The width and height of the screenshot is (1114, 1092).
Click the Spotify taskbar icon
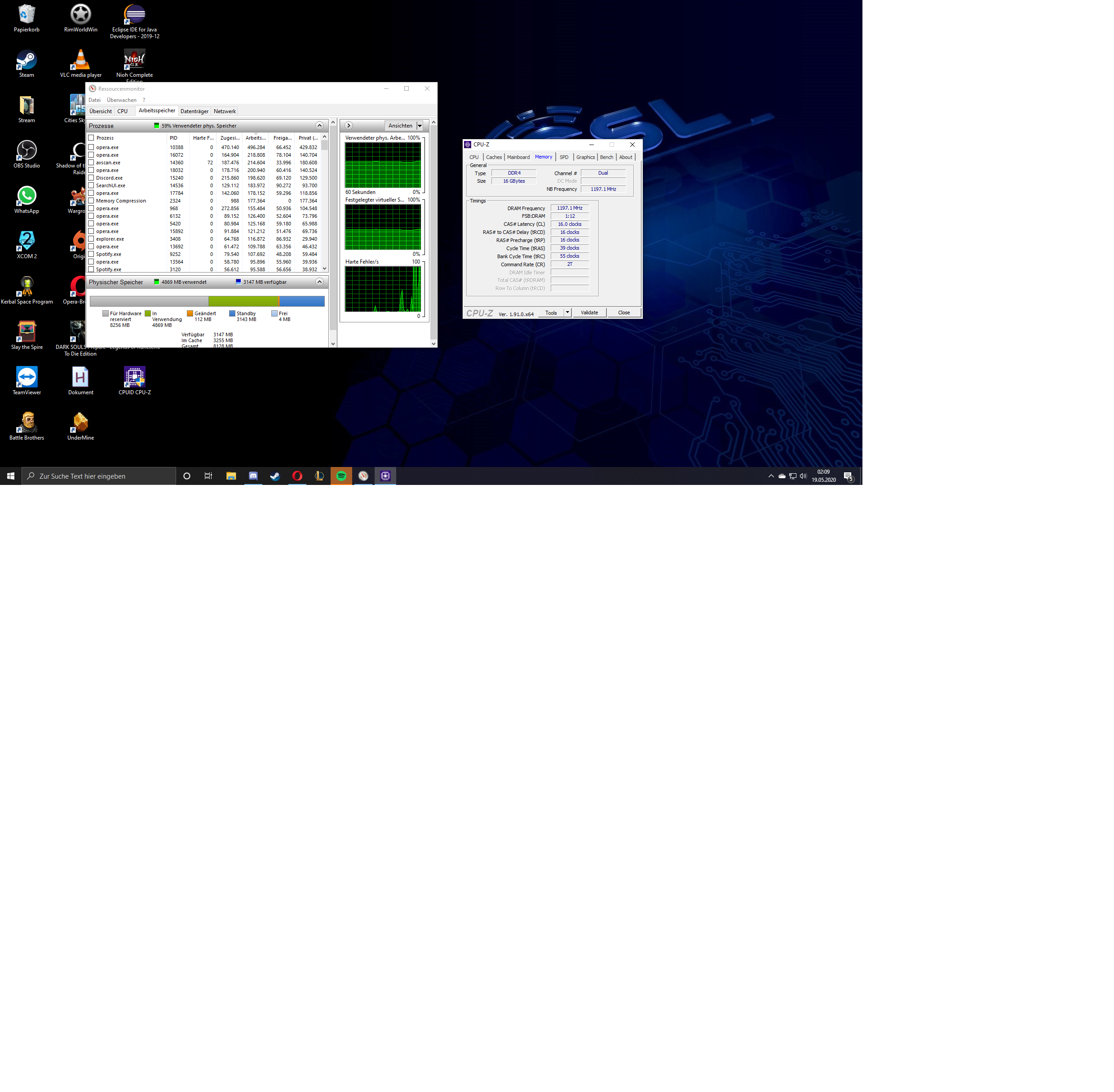[x=341, y=476]
